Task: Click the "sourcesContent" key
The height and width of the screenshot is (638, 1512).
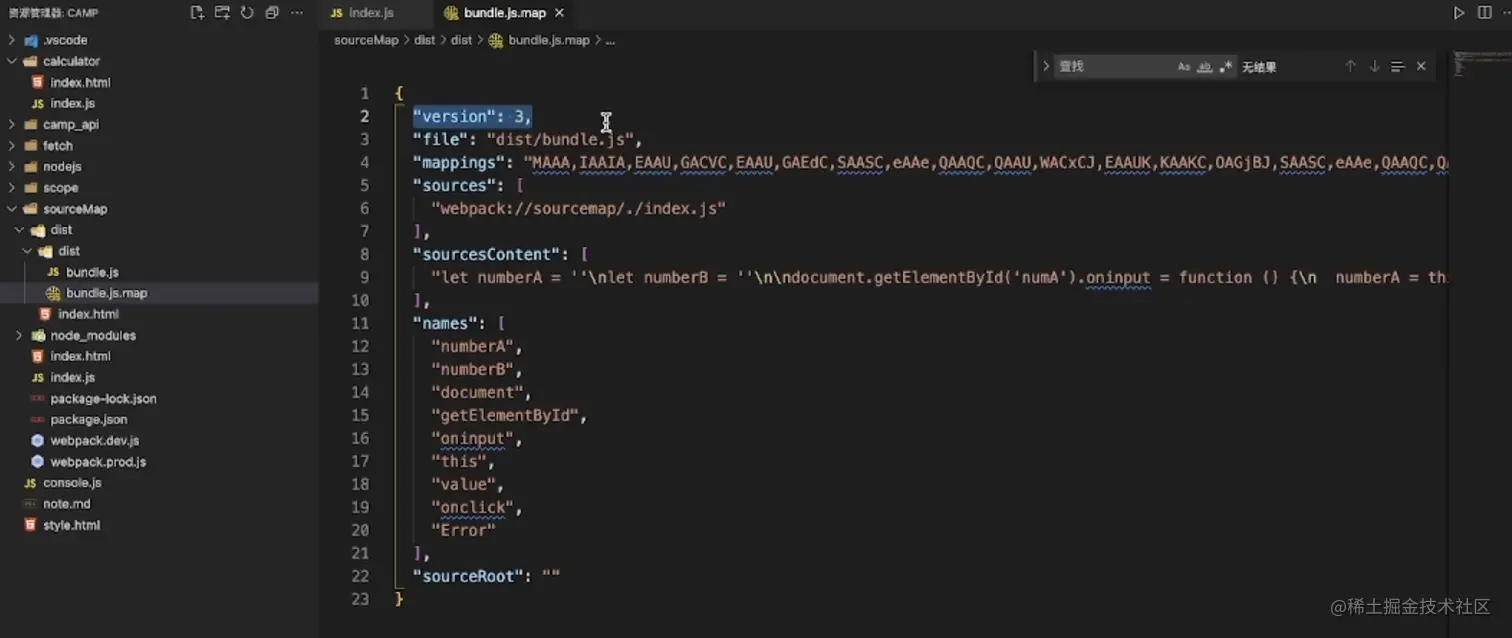Action: [487, 254]
